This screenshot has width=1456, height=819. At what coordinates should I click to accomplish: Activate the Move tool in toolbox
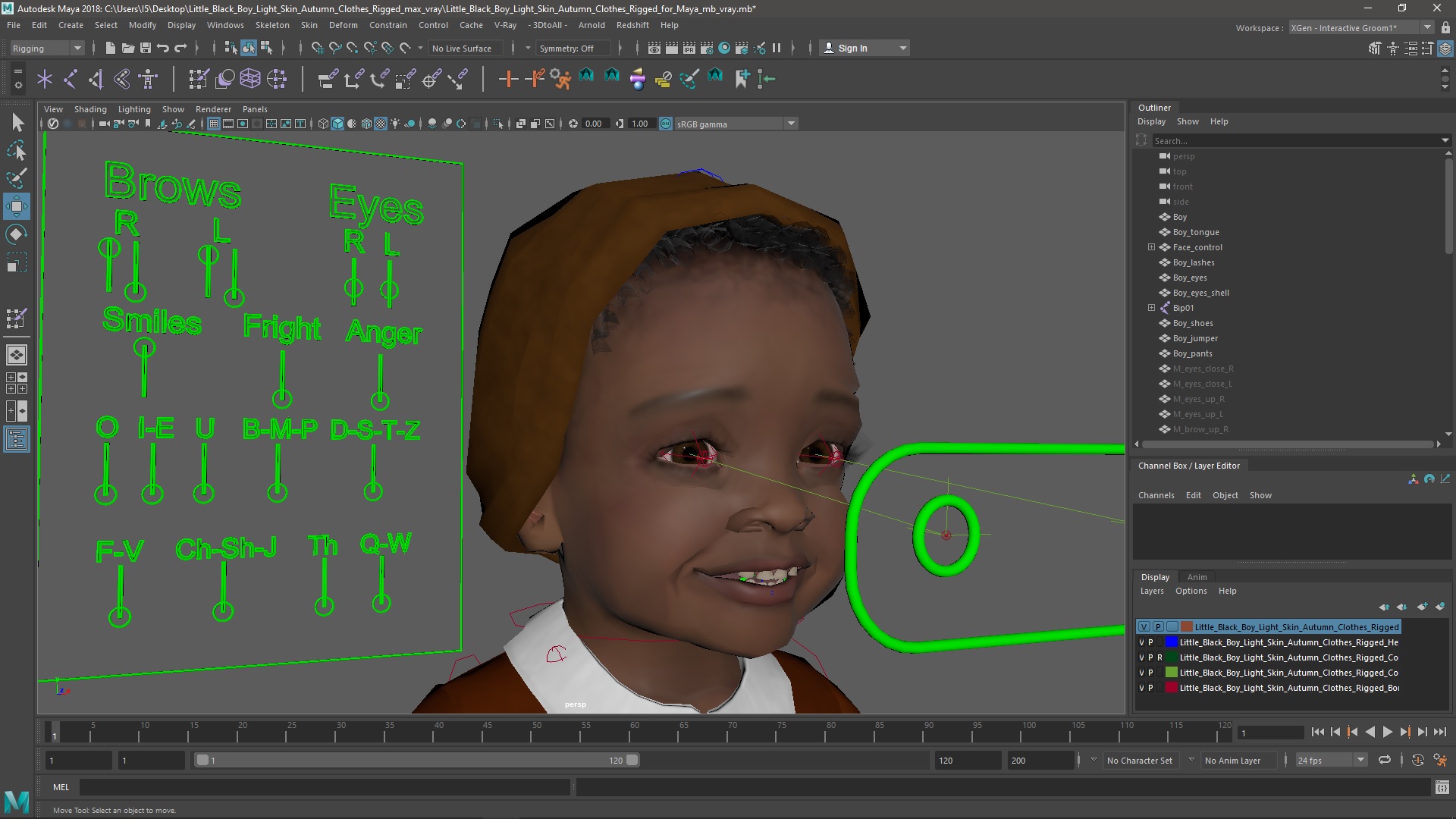pos(17,206)
